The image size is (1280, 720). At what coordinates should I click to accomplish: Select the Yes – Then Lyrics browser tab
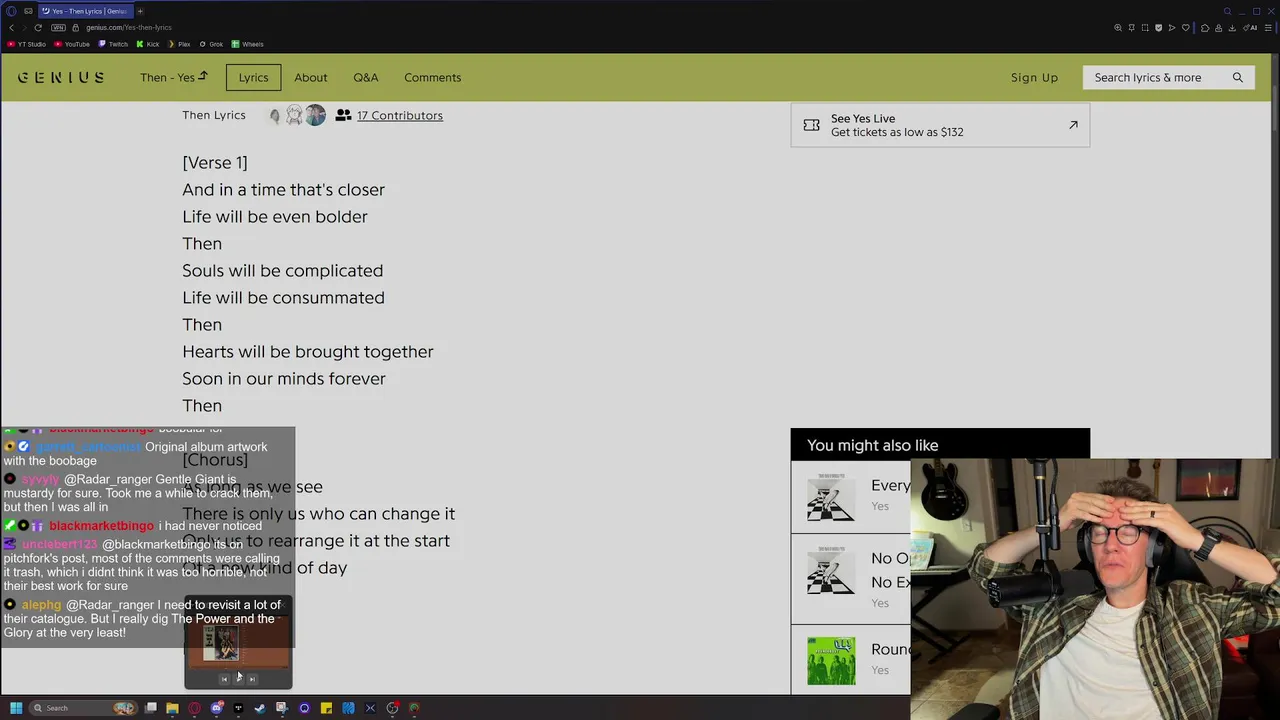click(84, 11)
